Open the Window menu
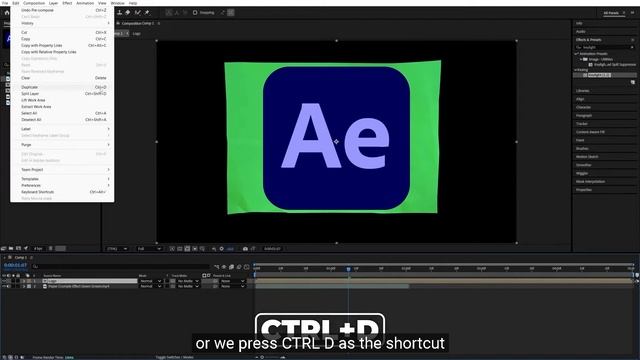 coord(118,3)
